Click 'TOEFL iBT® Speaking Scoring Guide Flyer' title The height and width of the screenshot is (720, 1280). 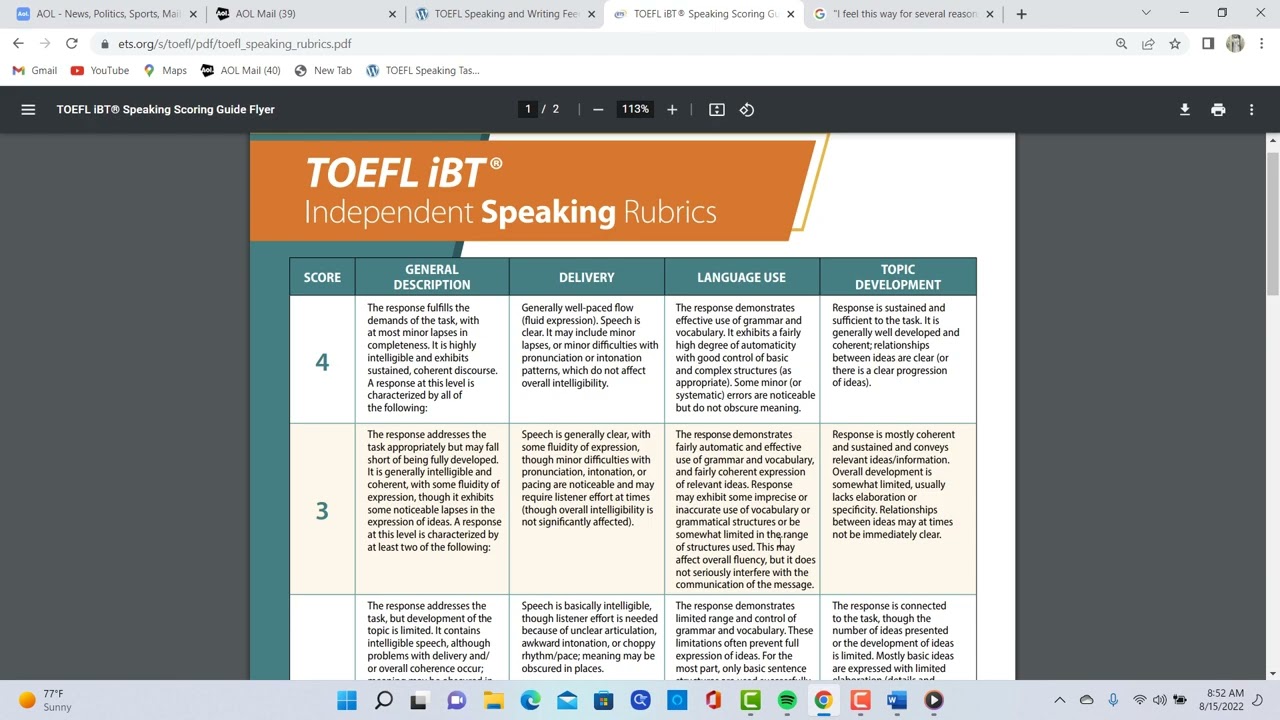coord(165,110)
